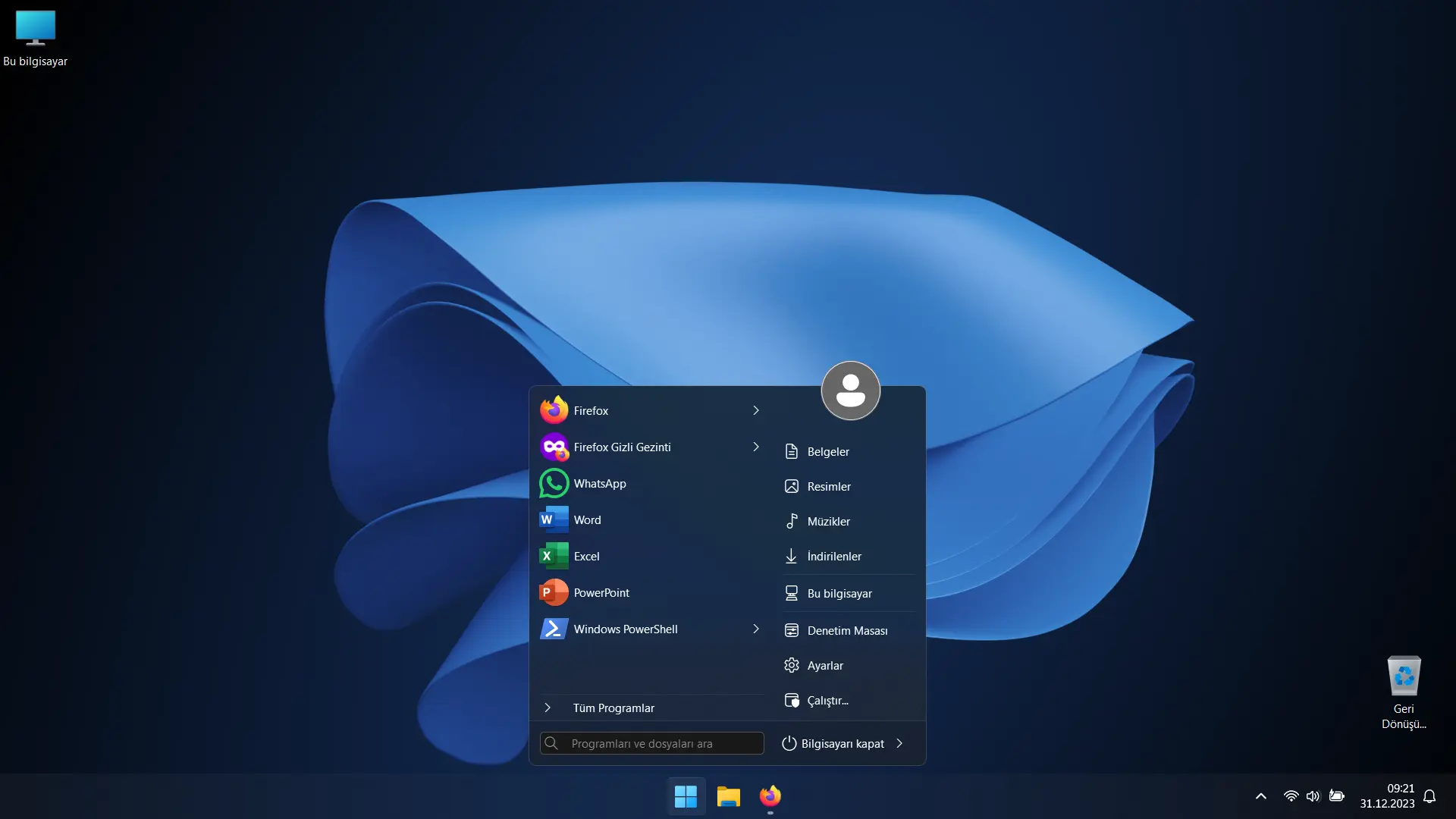Click the magnifier icon in search box

[551, 743]
